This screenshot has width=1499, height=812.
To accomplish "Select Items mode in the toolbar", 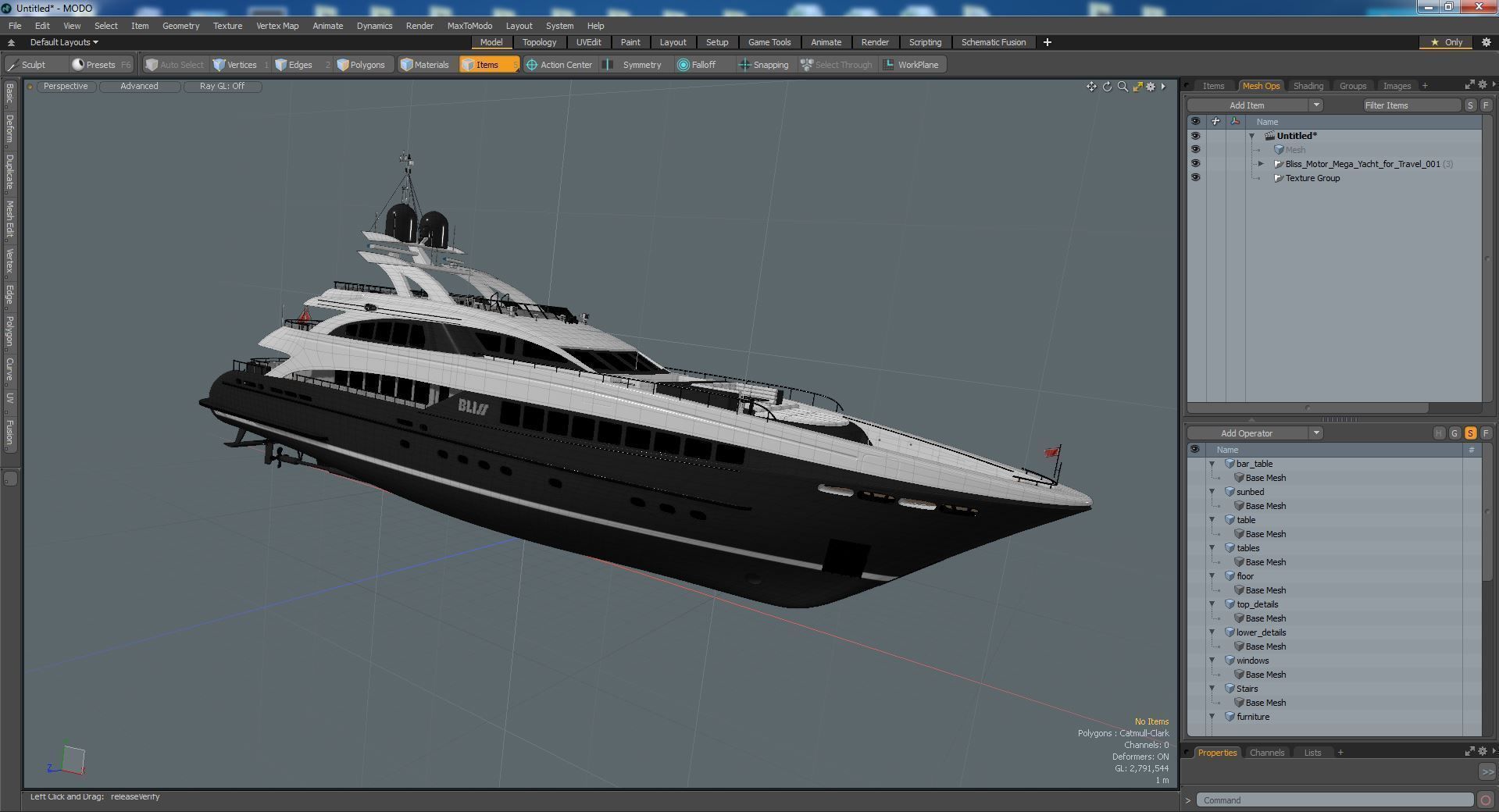I will tap(488, 65).
